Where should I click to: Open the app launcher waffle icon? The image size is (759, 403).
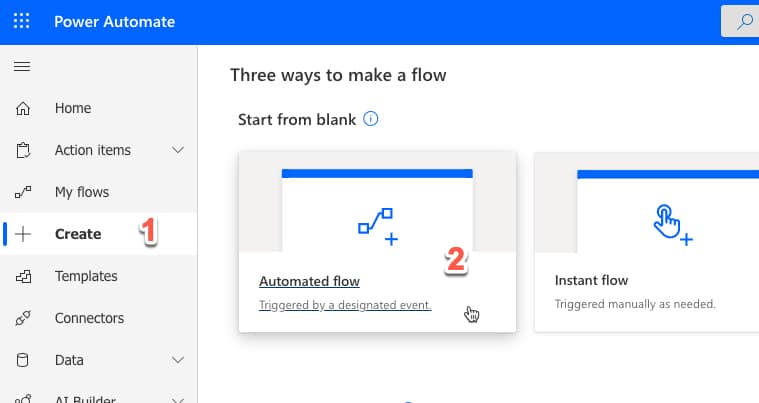(x=22, y=22)
